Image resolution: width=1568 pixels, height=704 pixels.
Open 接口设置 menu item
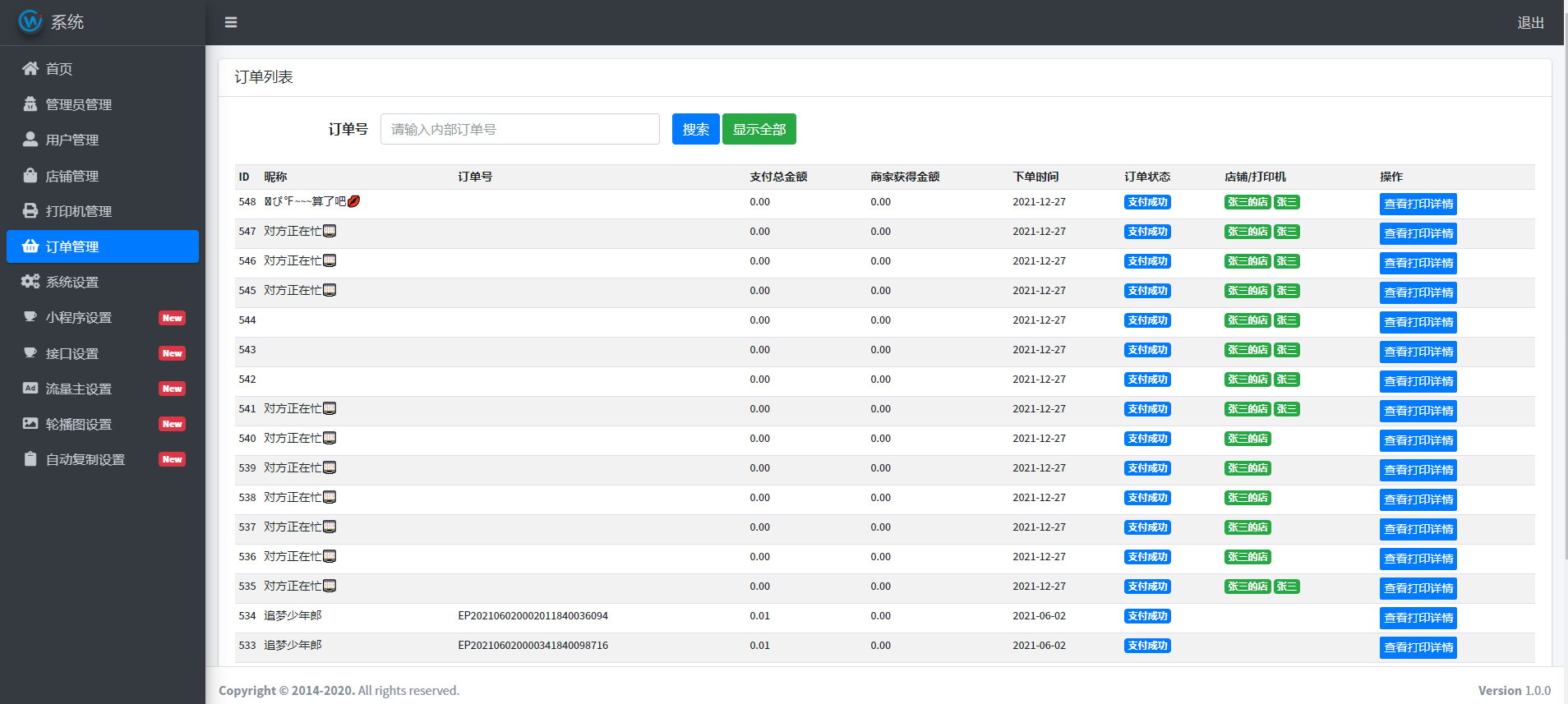click(x=72, y=353)
